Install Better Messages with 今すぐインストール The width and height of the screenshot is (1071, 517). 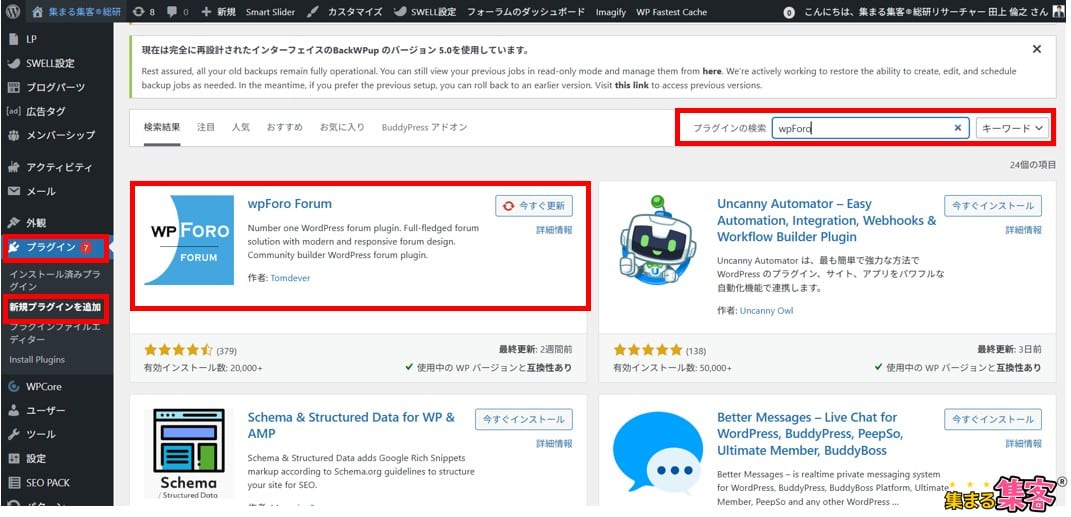(x=993, y=419)
